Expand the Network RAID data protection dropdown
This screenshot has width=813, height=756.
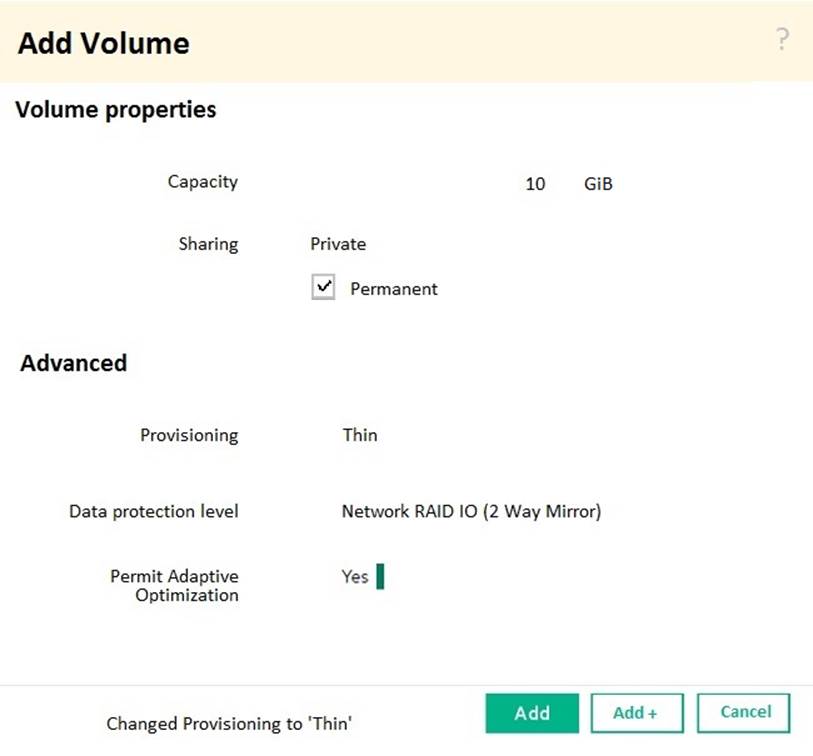471,511
